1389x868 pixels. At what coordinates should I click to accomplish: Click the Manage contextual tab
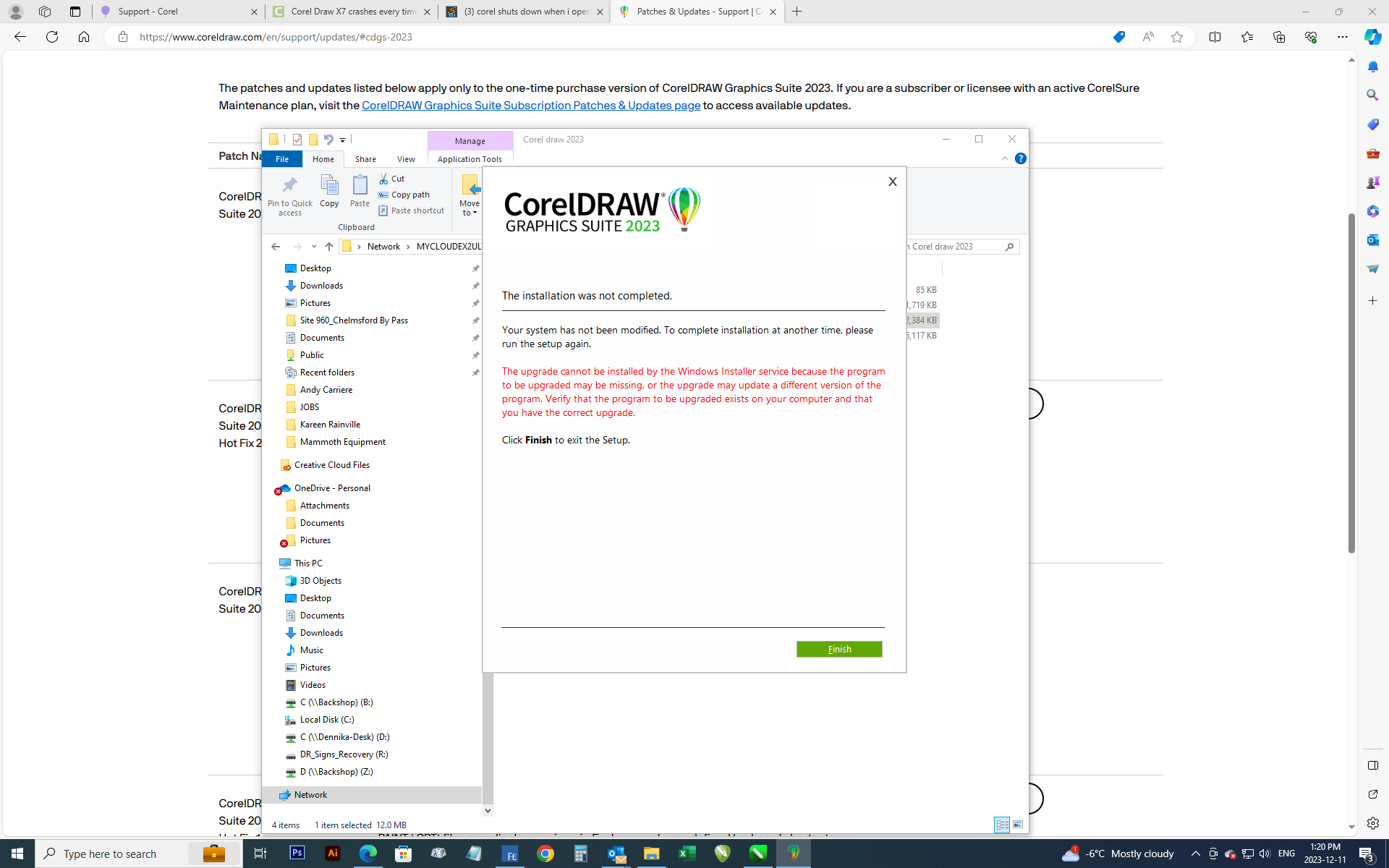point(470,141)
